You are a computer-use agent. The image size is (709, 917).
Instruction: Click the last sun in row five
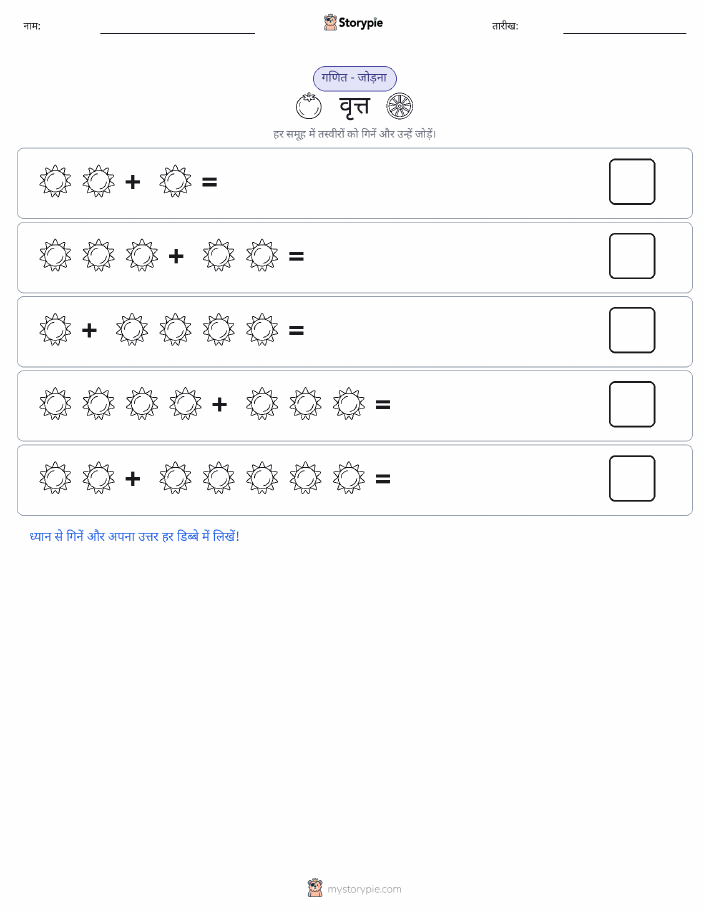pyautogui.click(x=349, y=478)
